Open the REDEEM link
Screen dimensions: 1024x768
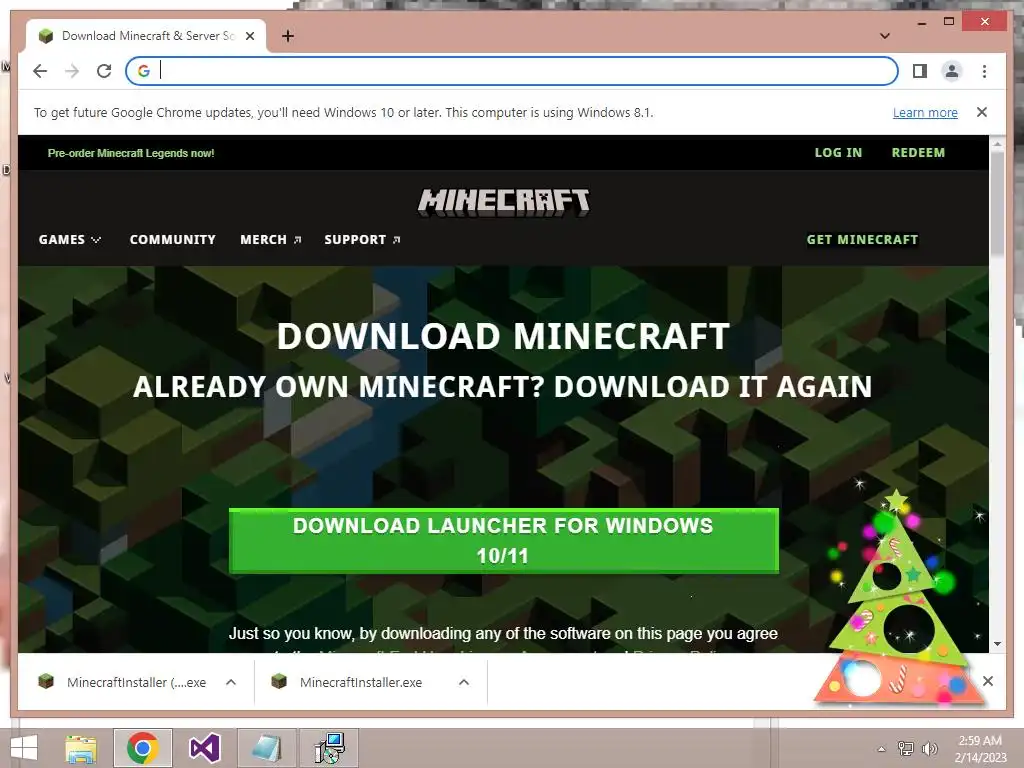[x=918, y=153]
